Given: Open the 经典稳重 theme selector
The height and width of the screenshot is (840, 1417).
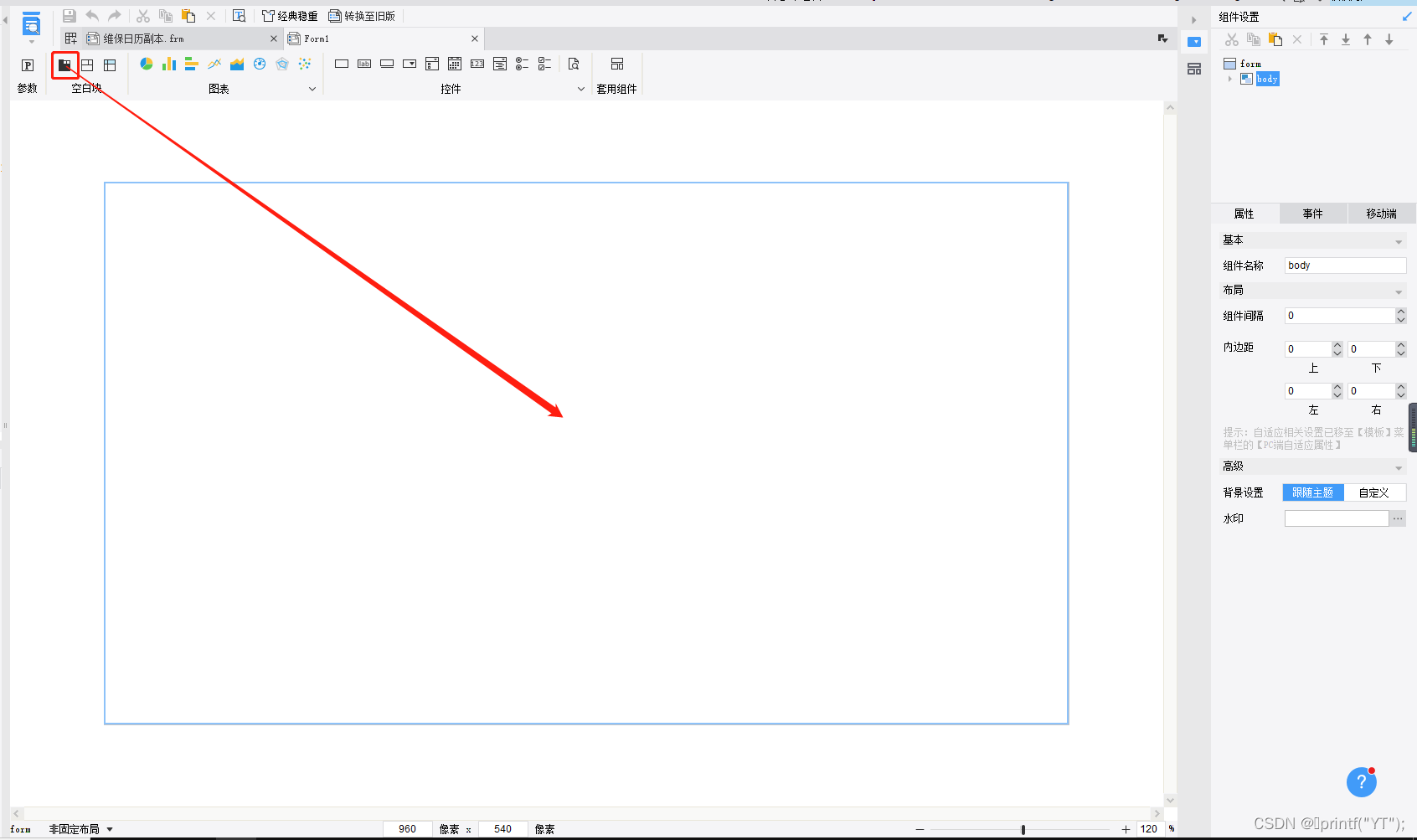Looking at the screenshot, I should pyautogui.click(x=290, y=16).
